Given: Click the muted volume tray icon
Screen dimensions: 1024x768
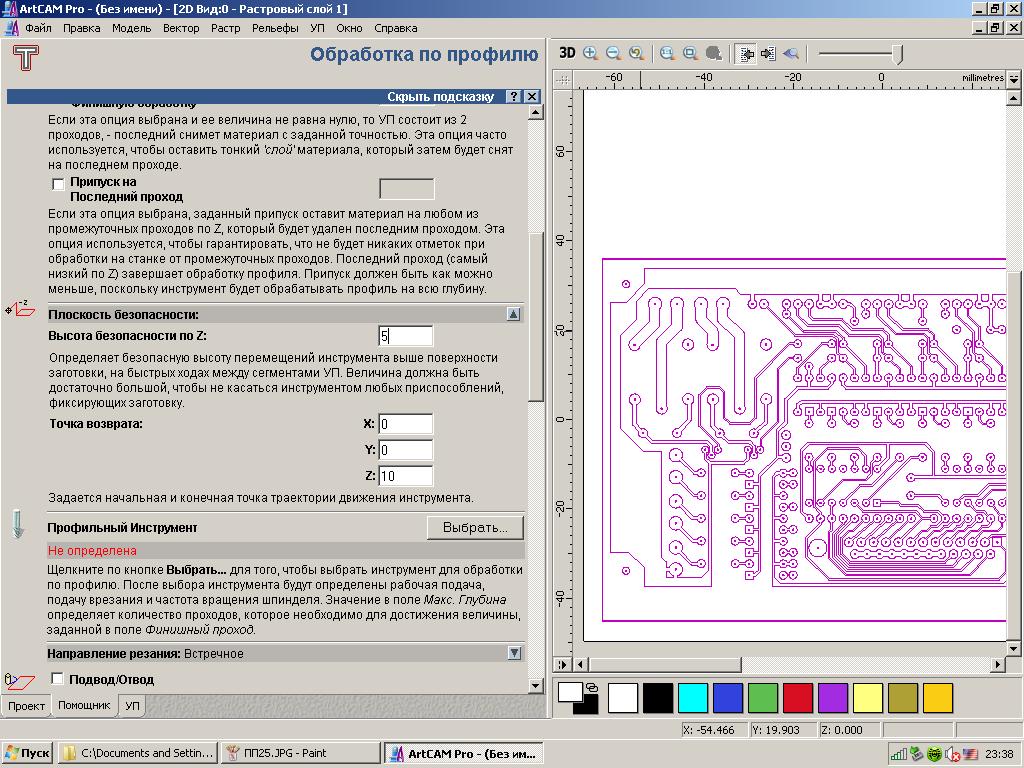Looking at the screenshot, I should point(952,754).
